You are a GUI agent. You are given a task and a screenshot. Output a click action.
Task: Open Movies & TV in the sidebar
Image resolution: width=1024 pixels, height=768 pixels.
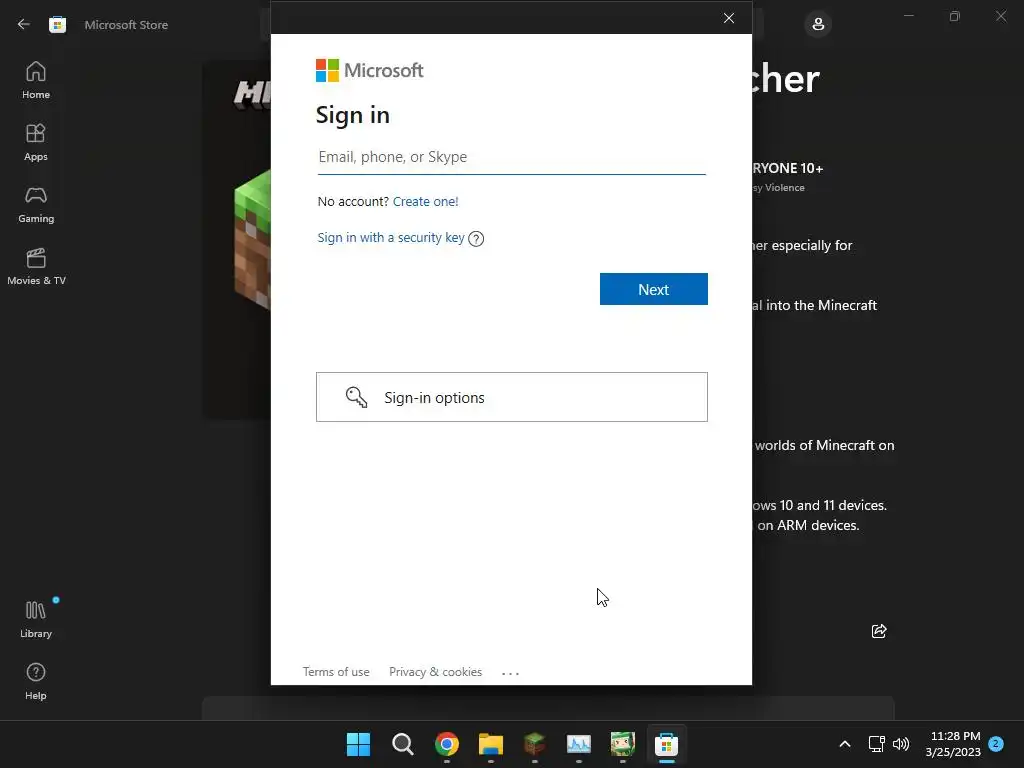coord(36,266)
